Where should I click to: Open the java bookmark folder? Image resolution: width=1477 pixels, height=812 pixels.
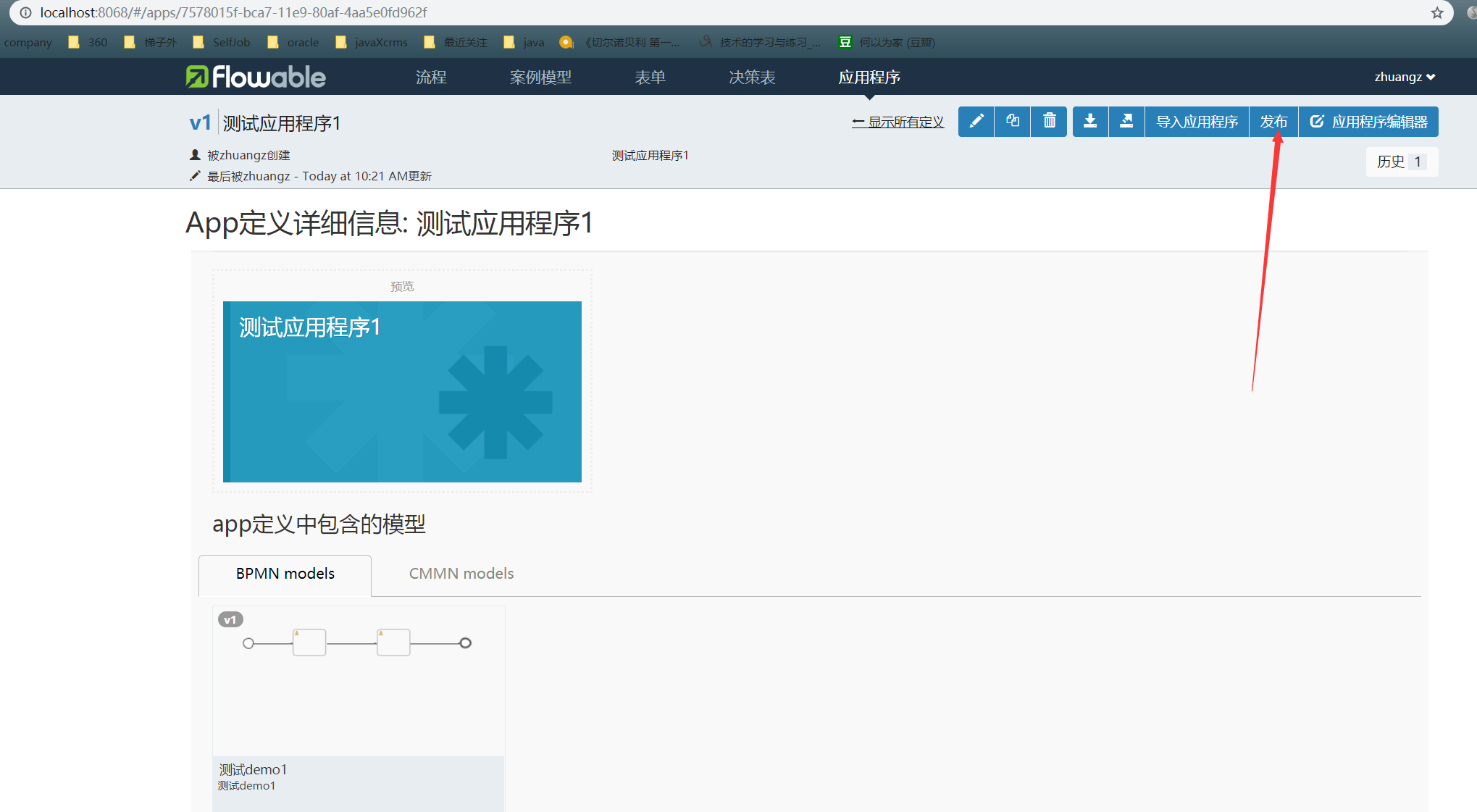point(524,42)
